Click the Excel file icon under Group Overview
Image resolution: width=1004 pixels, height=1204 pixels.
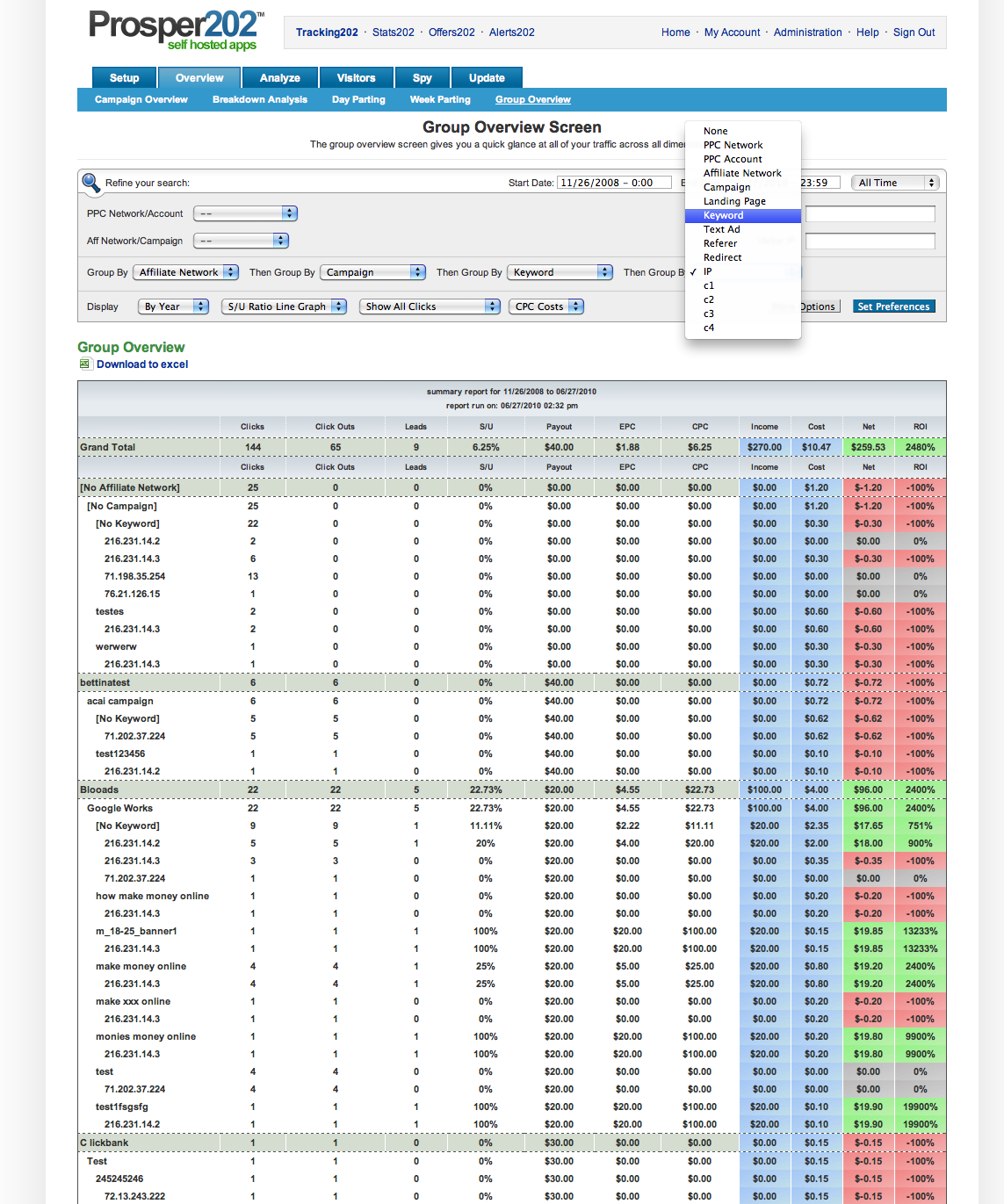[x=85, y=364]
